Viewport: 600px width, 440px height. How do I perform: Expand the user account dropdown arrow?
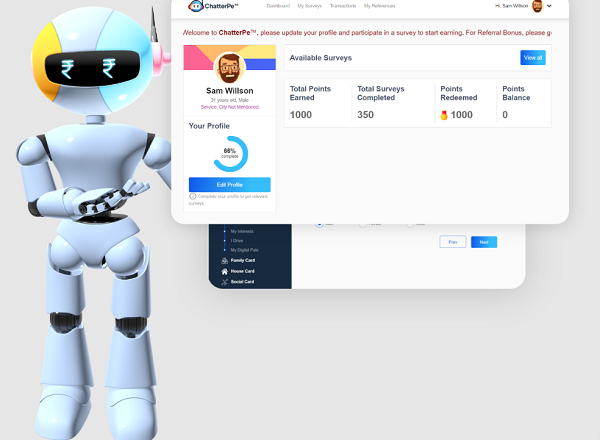[x=549, y=6]
